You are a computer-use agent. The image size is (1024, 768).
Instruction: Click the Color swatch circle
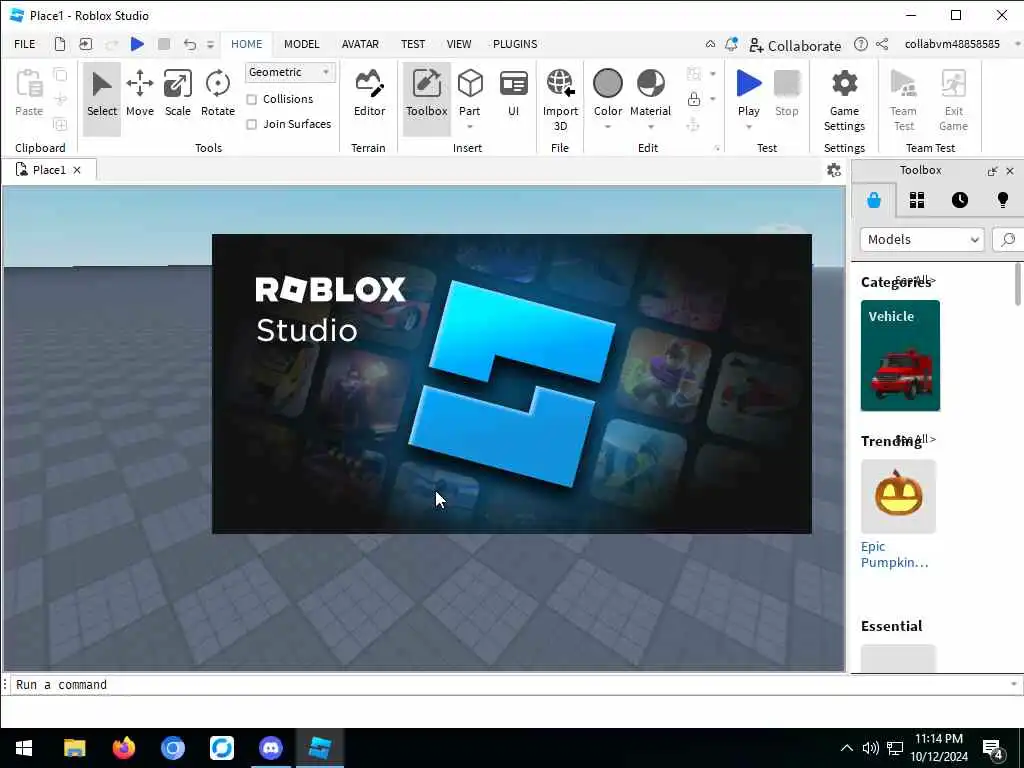coord(607,84)
